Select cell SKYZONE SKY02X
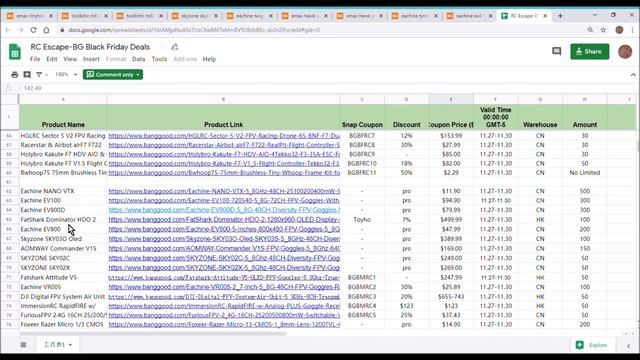This screenshot has height=360, width=640. (x=63, y=268)
